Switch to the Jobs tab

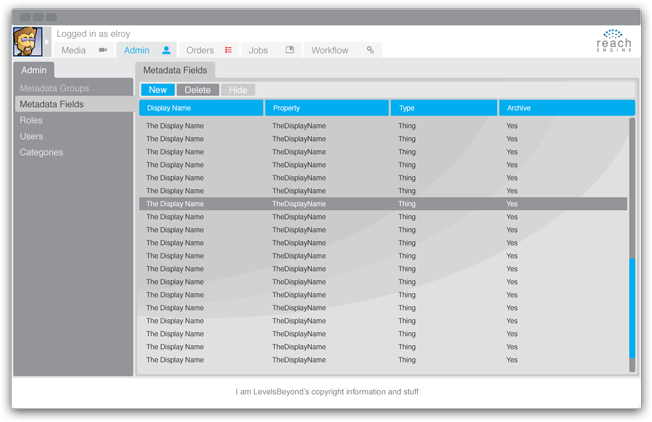pyautogui.click(x=271, y=50)
